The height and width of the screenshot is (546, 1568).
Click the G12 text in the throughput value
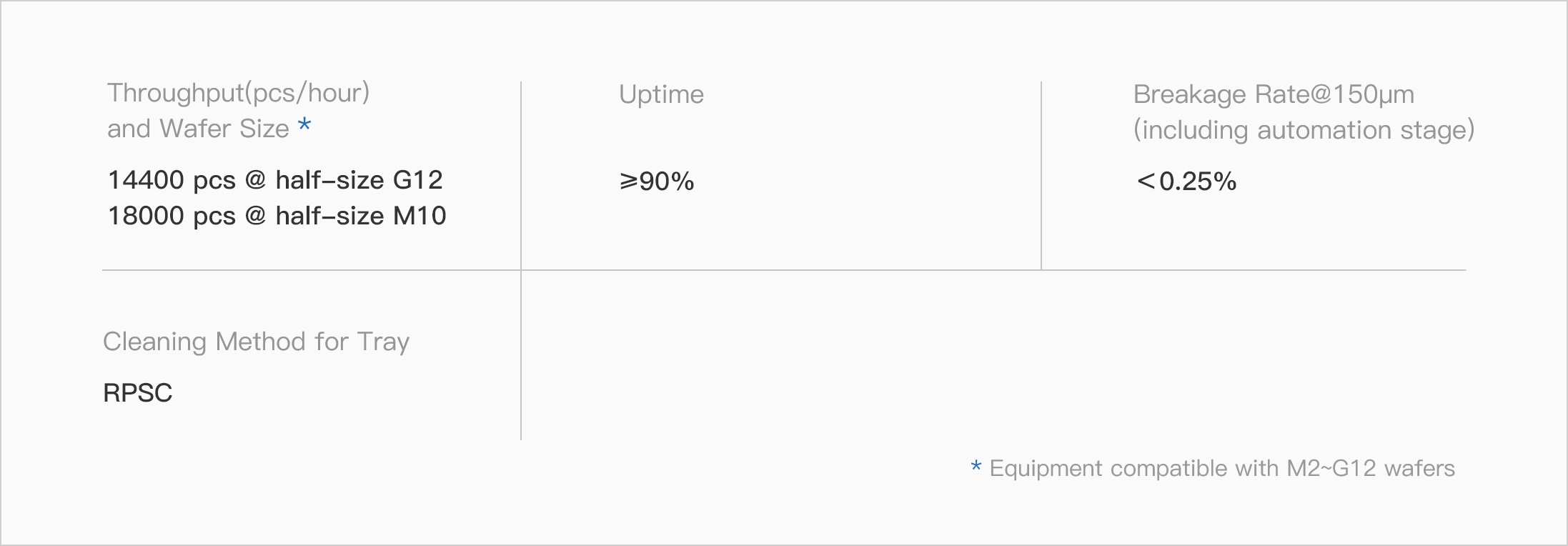(418, 180)
